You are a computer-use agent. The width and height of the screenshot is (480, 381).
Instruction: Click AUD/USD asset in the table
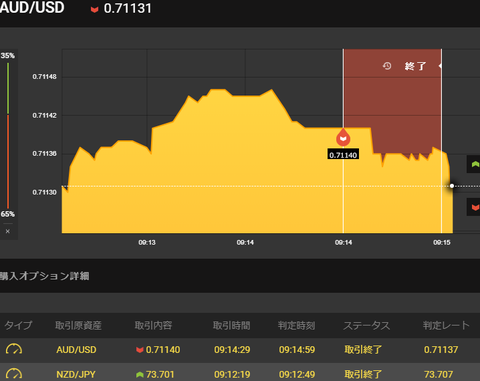(x=76, y=350)
